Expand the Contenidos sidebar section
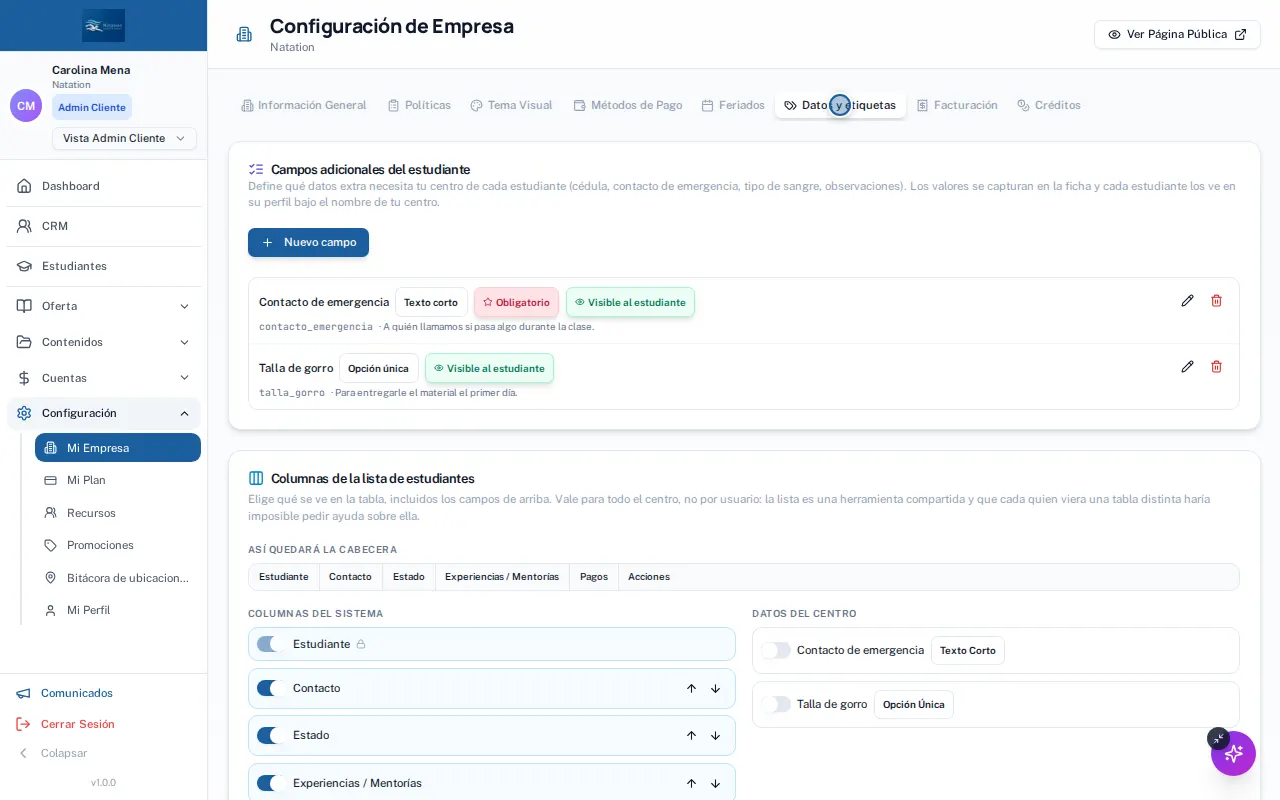 (x=104, y=342)
